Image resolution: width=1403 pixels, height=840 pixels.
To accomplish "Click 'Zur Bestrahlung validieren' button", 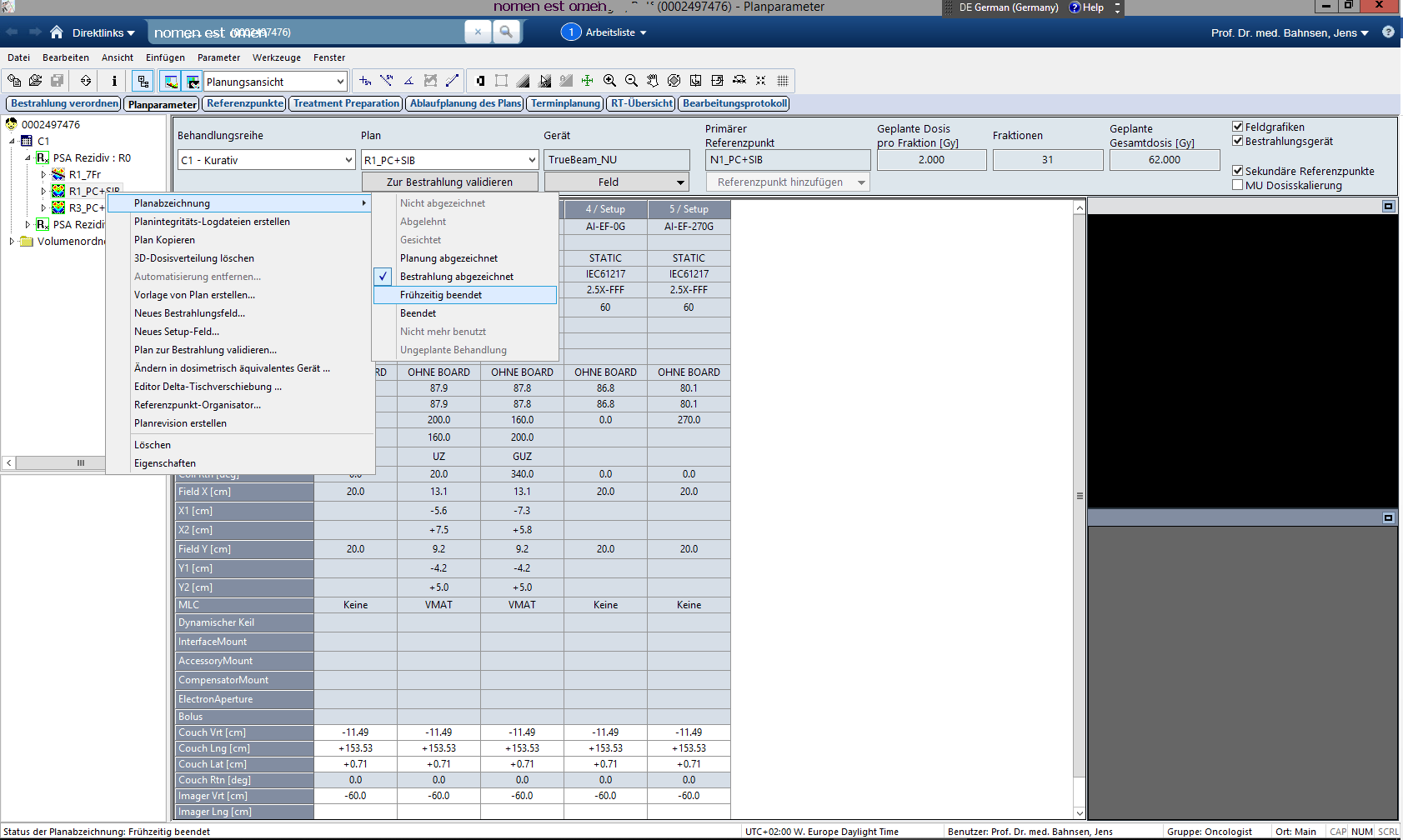I will 449,182.
